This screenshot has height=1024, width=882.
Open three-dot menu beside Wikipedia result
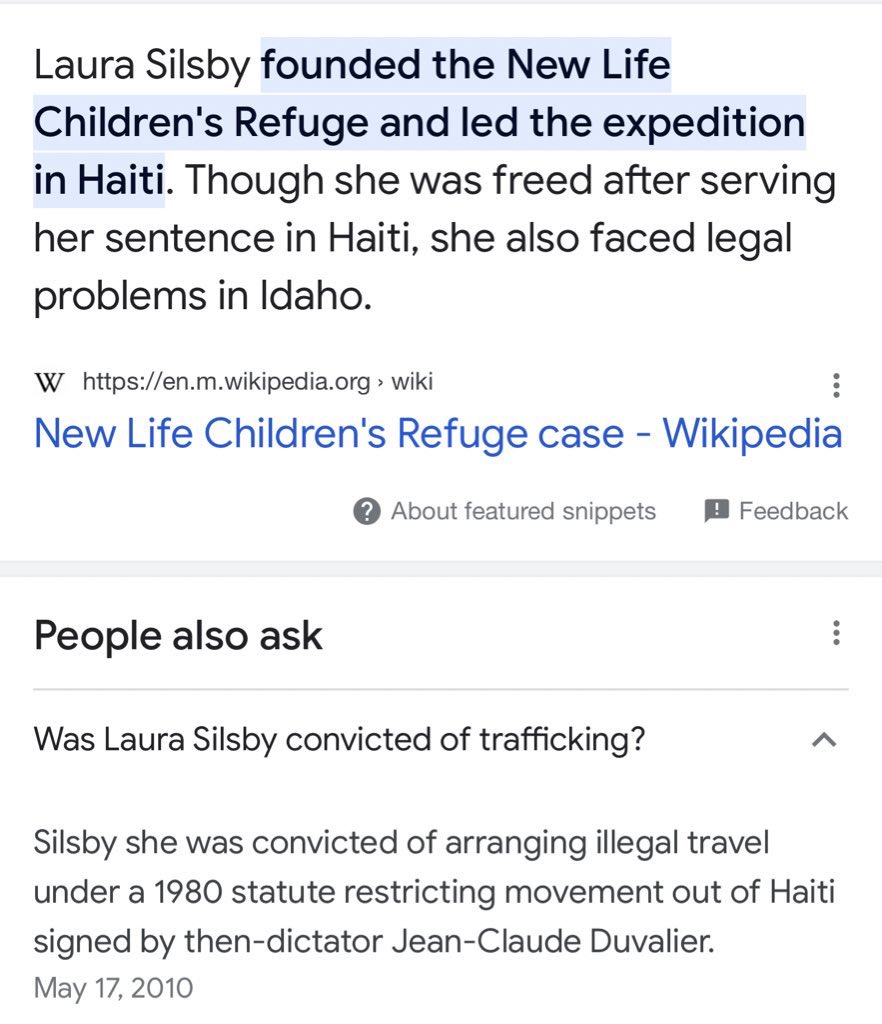836,385
